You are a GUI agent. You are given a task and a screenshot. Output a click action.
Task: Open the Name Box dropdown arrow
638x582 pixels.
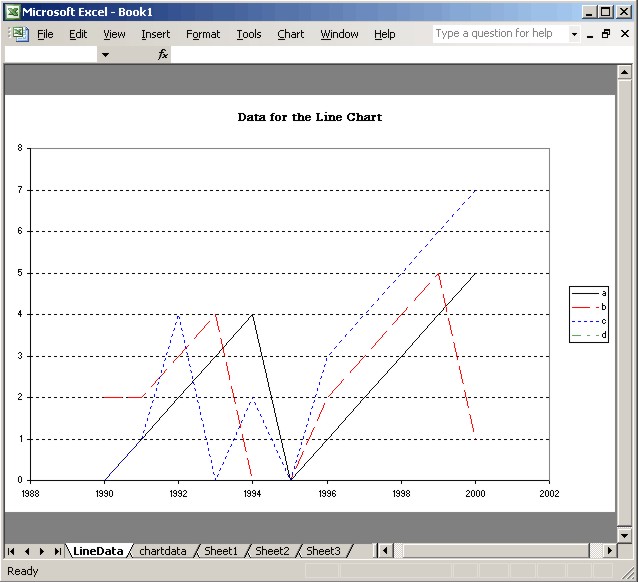[105, 55]
